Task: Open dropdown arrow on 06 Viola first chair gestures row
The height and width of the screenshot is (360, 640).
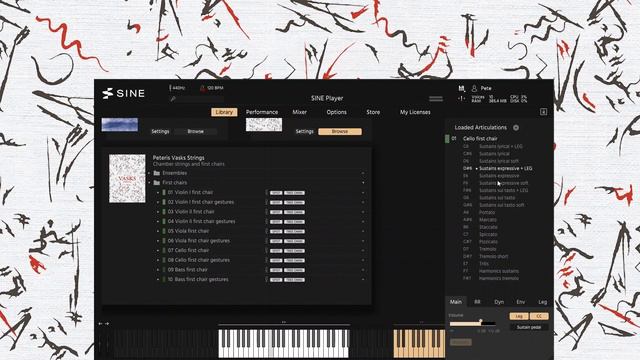Action: 363,241
